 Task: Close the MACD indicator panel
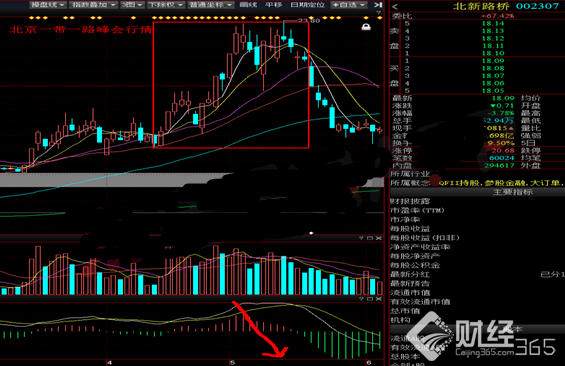378,299
